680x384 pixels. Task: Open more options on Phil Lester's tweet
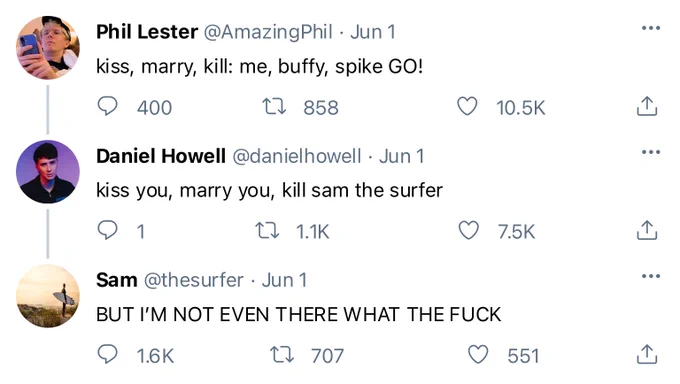point(651,28)
